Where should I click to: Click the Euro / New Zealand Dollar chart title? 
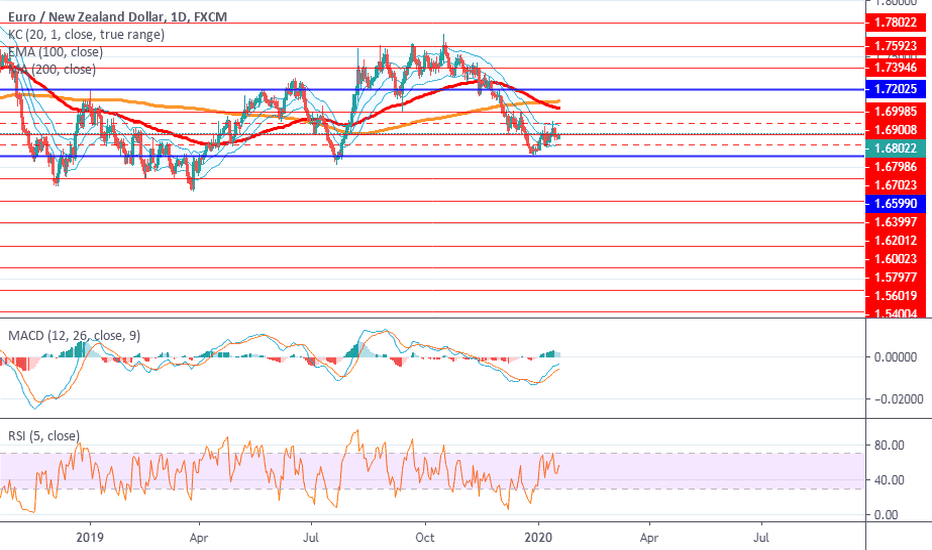[x=114, y=16]
